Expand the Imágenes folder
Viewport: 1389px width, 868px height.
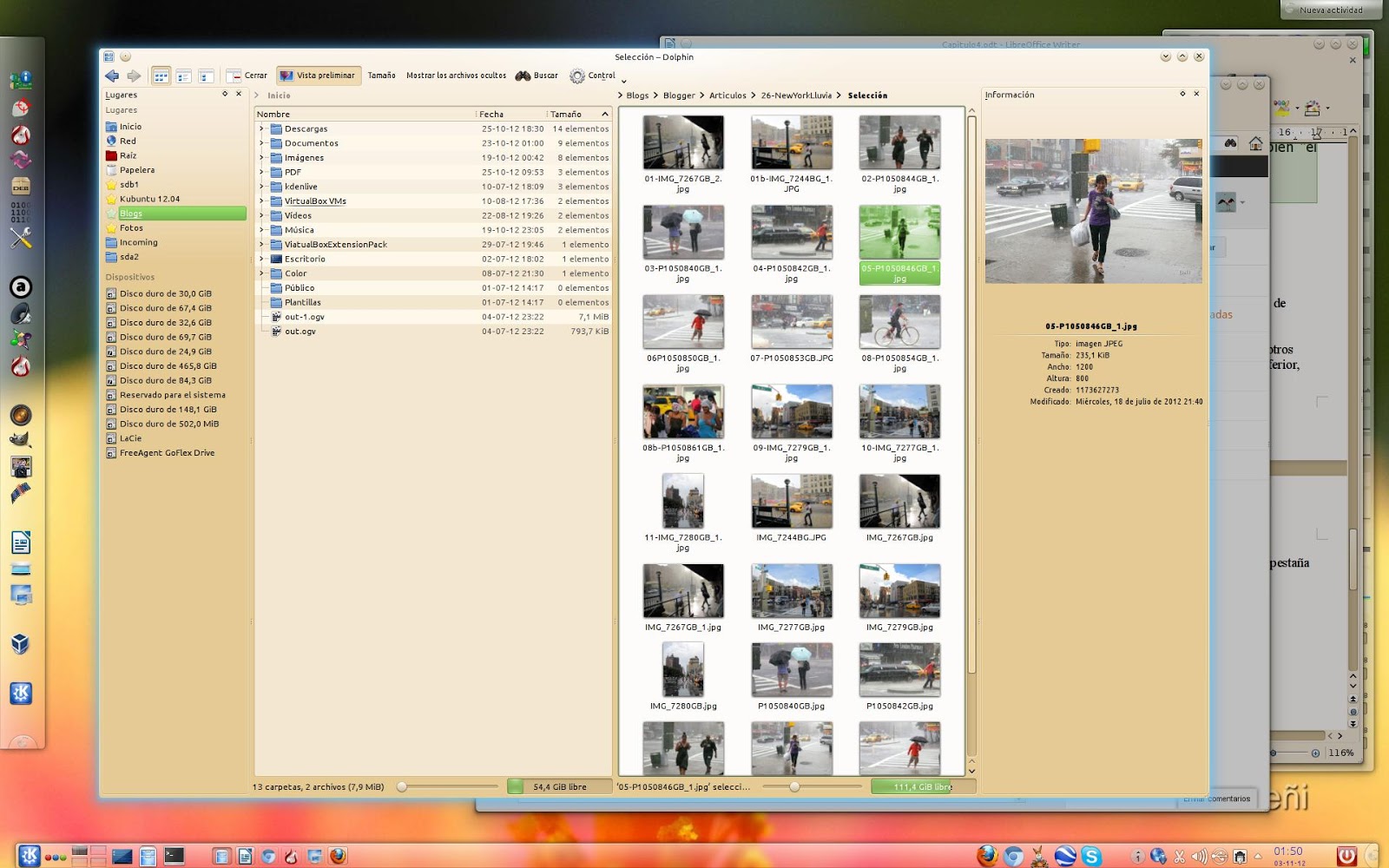(x=261, y=158)
